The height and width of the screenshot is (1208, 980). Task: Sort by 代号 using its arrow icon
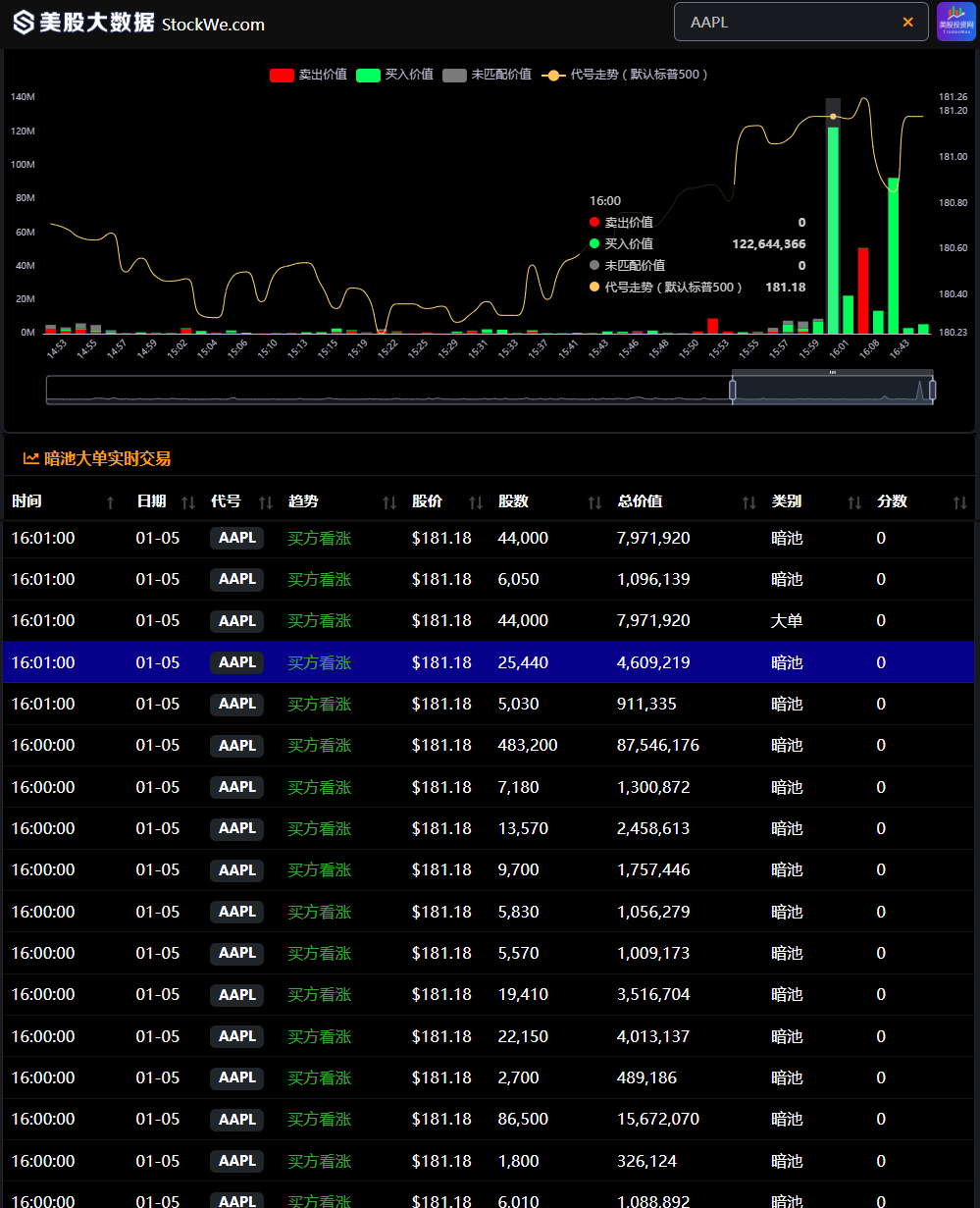coord(266,502)
